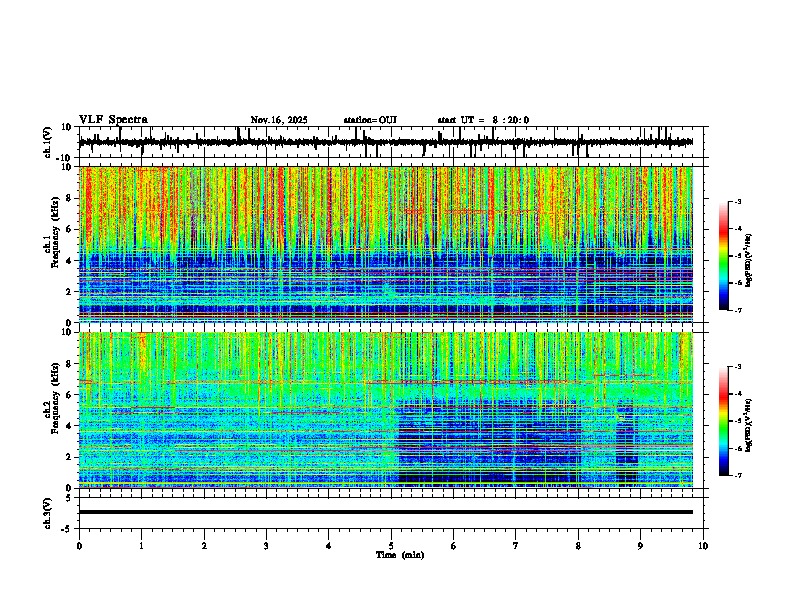Viewport: 792px width, 612px height.
Task: Click tick "10" on the Time axis
Action: [703, 546]
